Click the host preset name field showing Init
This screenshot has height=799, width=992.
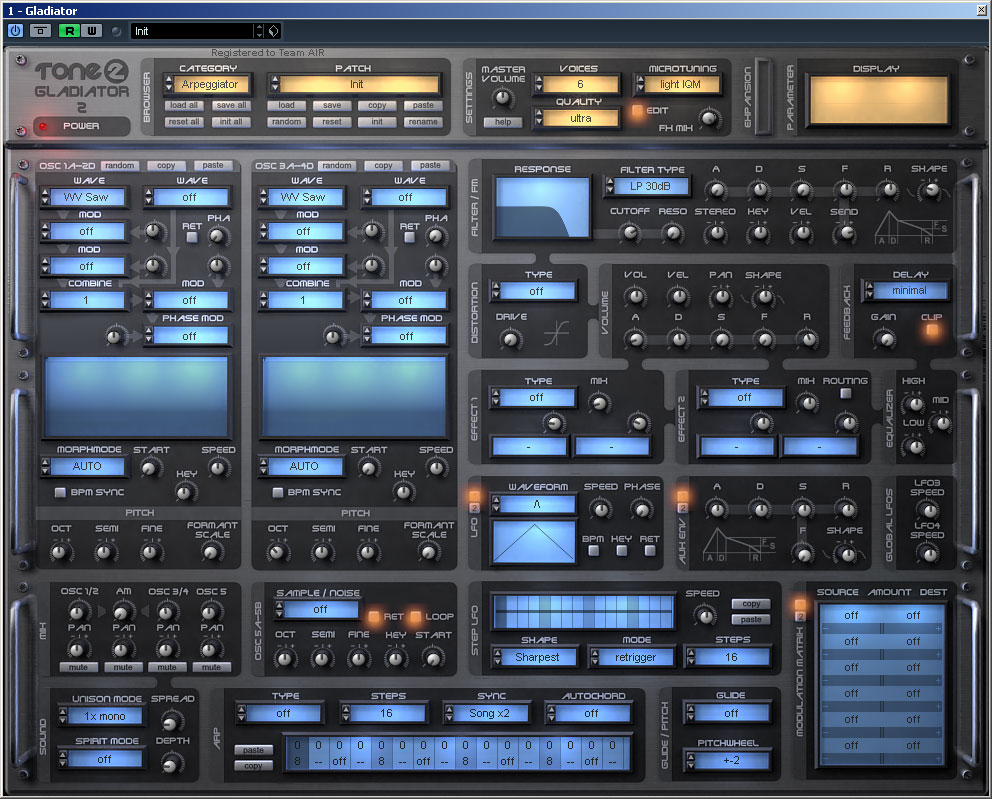[192, 31]
